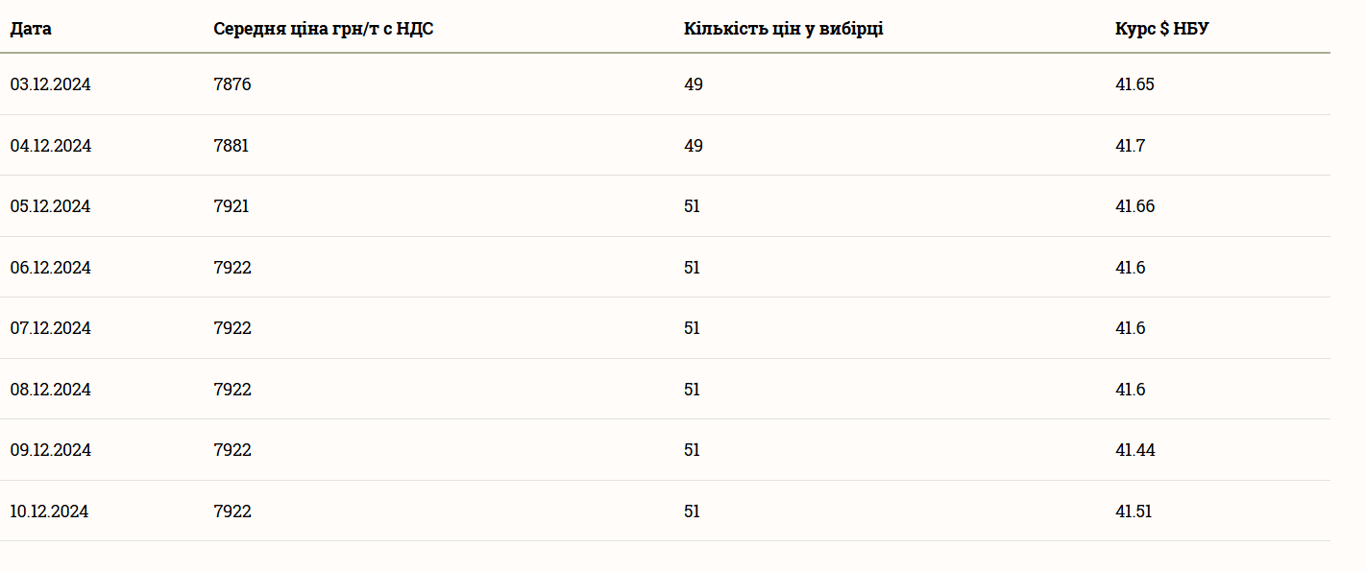Click the "Середня ціна грн/т с НДС" header
The width and height of the screenshot is (1366, 571).
pyautogui.click(x=323, y=29)
